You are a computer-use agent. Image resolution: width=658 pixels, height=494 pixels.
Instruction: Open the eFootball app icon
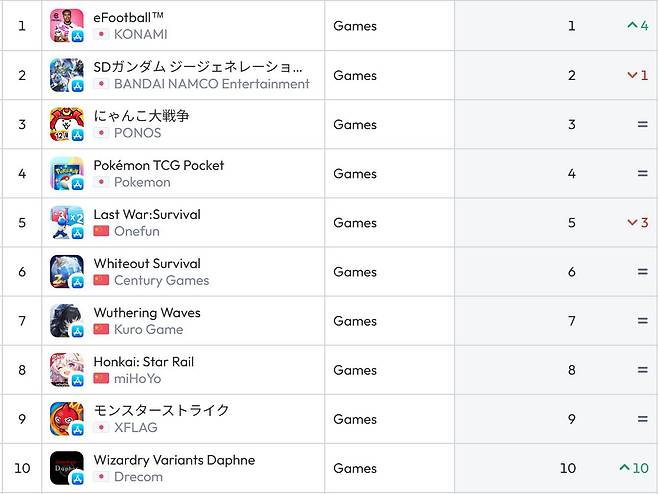pos(66,26)
